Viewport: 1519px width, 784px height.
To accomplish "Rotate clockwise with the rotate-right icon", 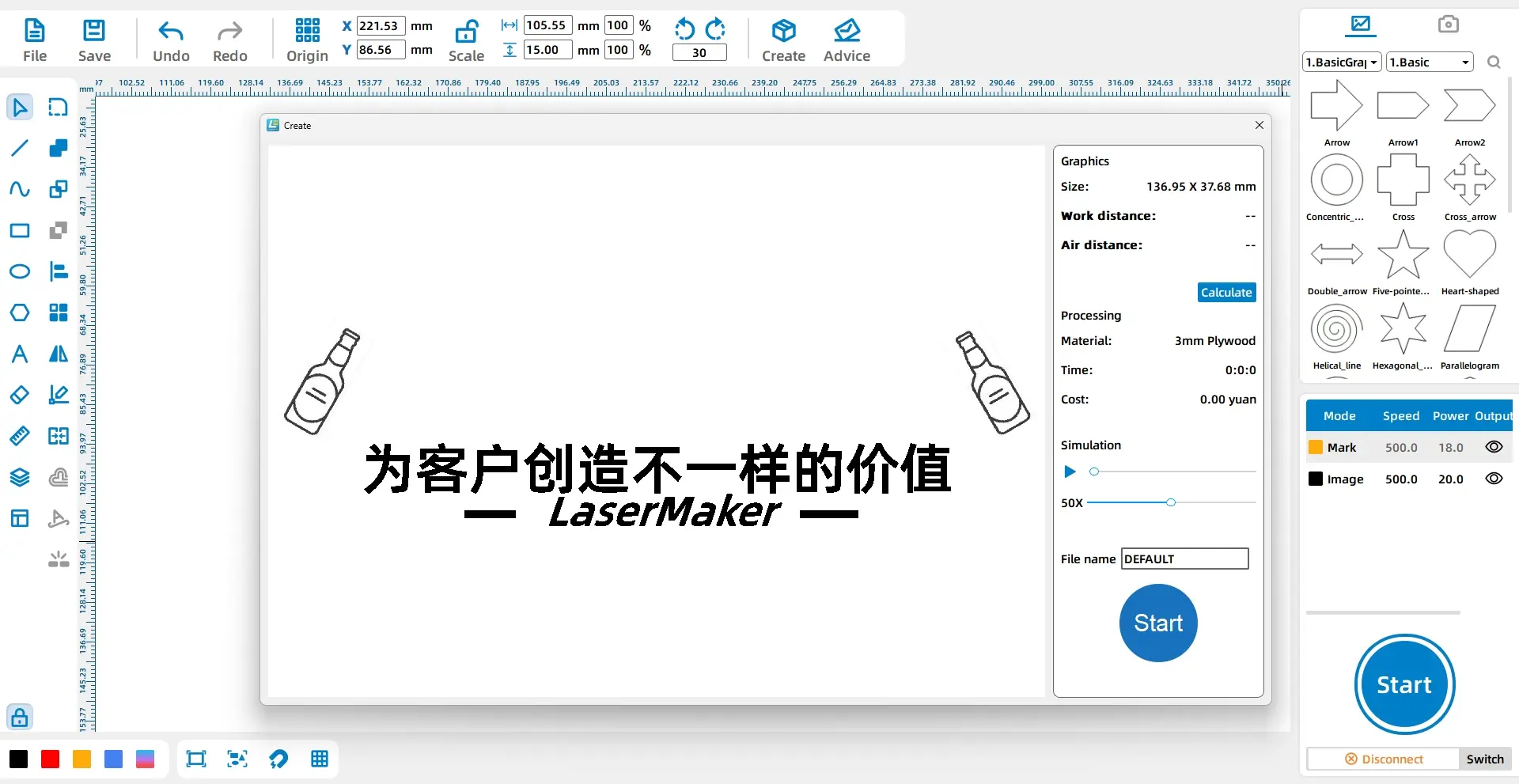I will pos(715,29).
